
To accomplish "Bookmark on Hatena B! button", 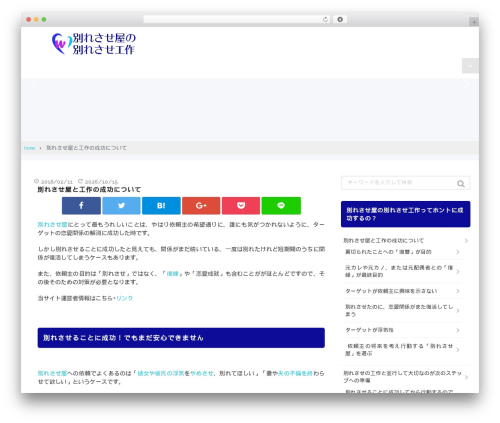I will pyautogui.click(x=161, y=206).
